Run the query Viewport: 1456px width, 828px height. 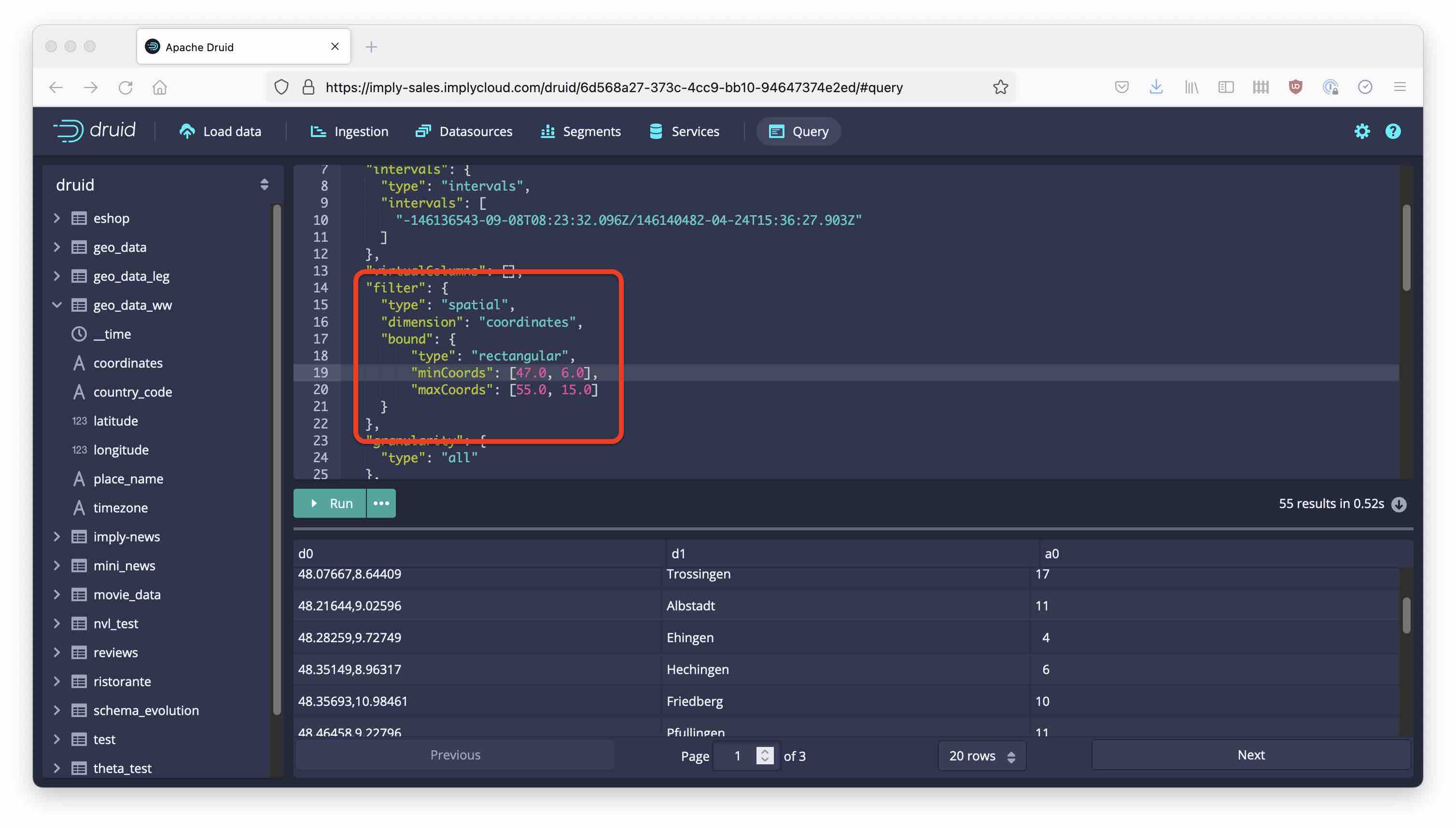tap(330, 503)
